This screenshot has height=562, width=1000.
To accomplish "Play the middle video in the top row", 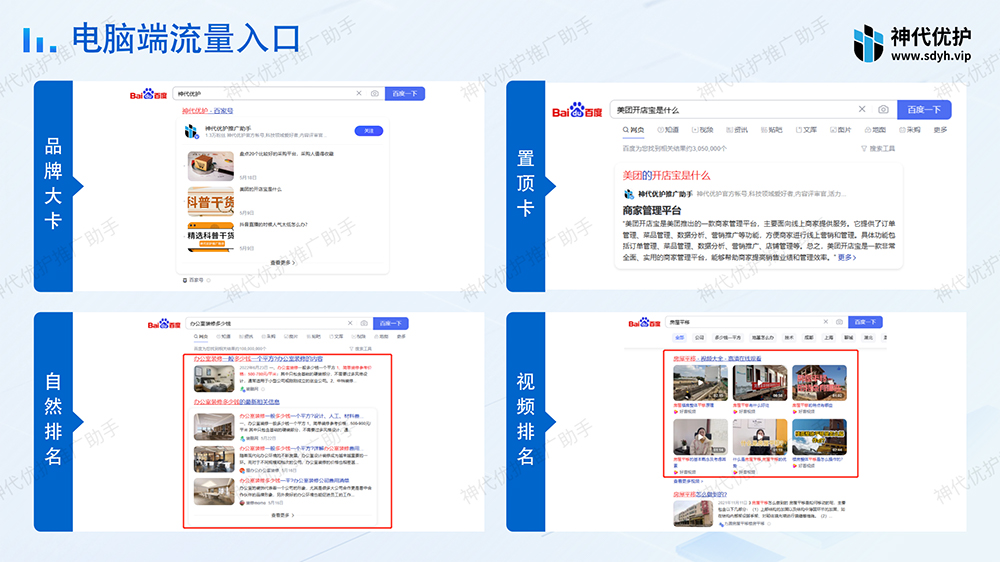I will tap(760, 383).
